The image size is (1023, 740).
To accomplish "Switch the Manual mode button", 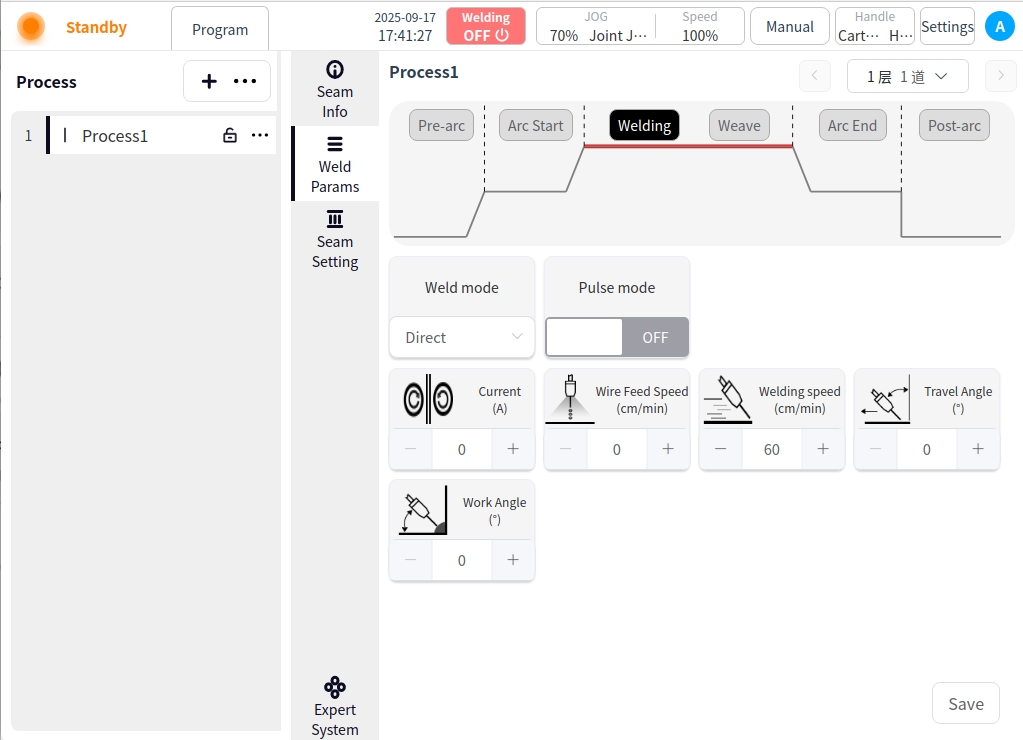I will [x=789, y=27].
